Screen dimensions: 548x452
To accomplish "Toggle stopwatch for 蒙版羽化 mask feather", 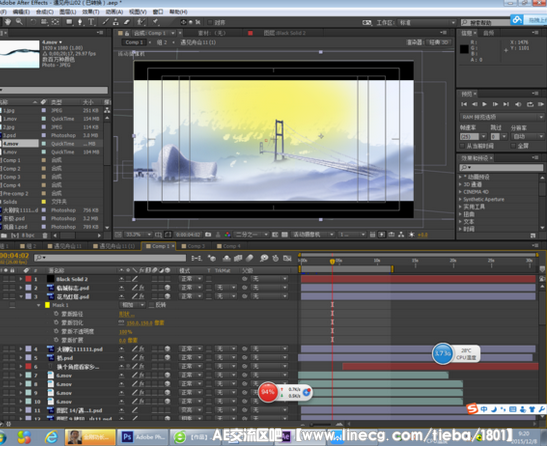I will coord(56,322).
